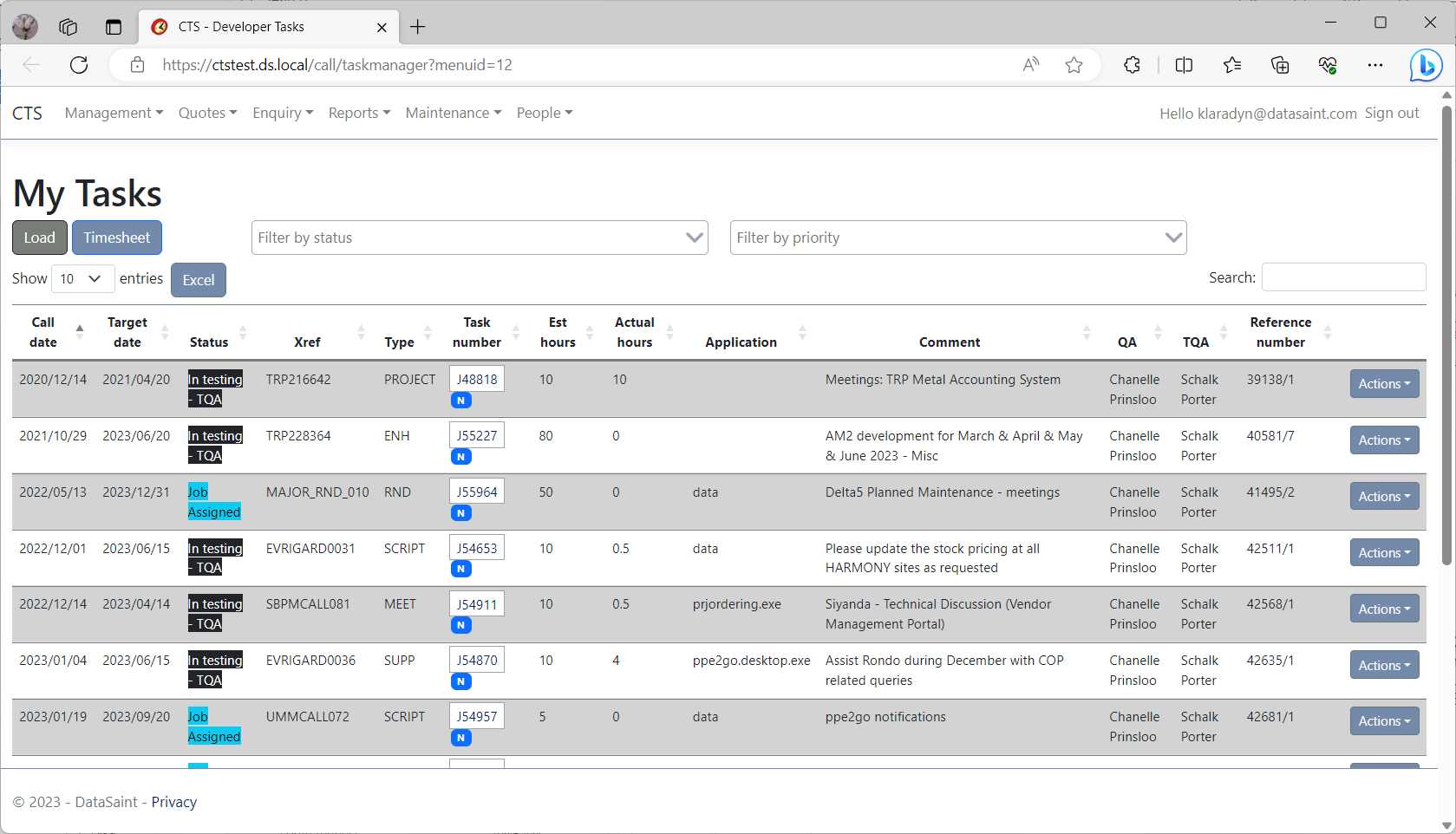Click the site information lock icon

pyautogui.click(x=137, y=65)
